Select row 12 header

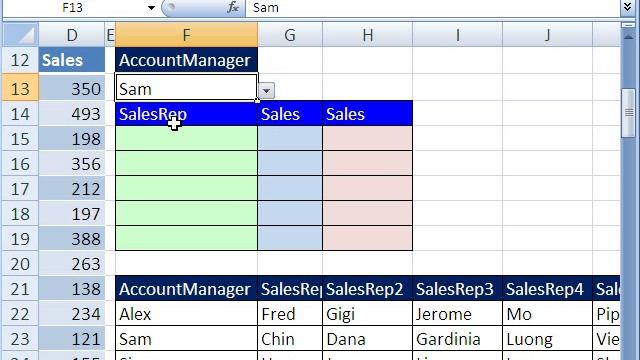[x=20, y=60]
